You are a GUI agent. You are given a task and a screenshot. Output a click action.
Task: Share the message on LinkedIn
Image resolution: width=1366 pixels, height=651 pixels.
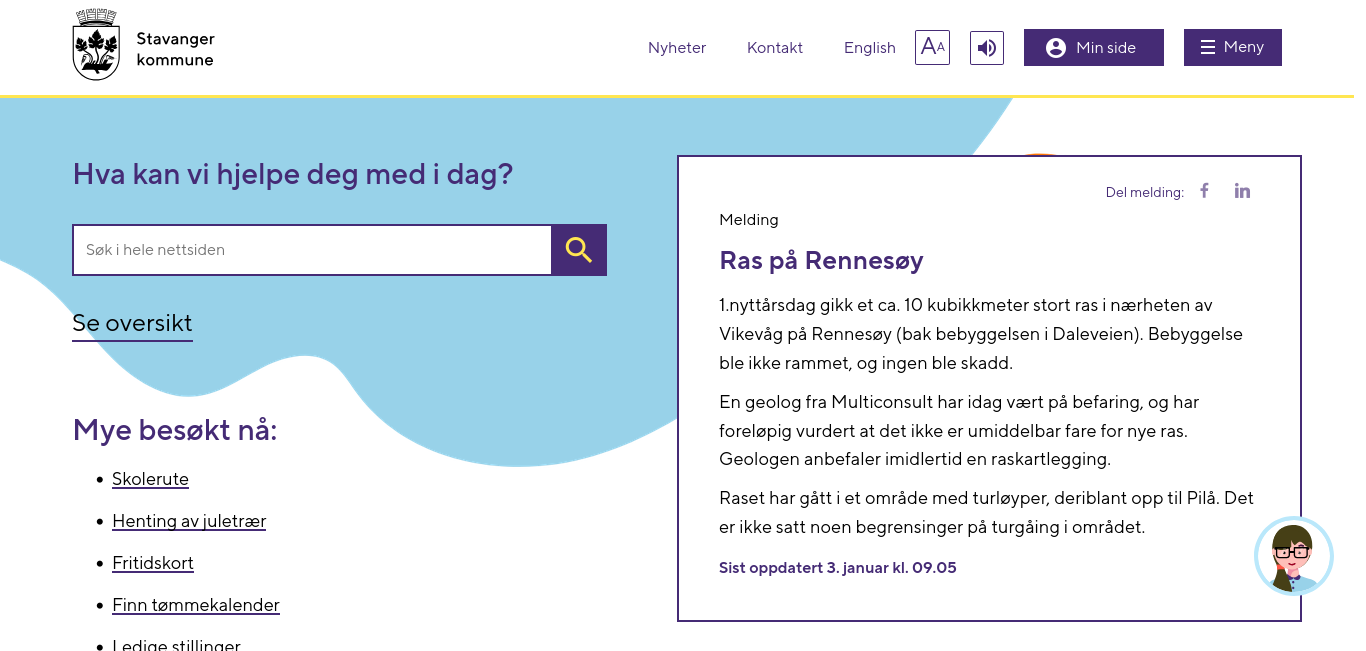click(1242, 191)
